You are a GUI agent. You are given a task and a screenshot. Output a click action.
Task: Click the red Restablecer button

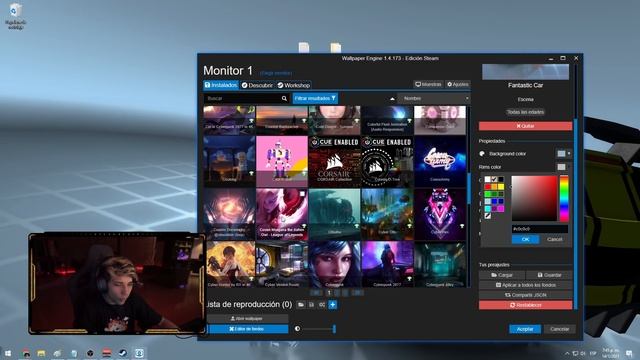point(525,305)
